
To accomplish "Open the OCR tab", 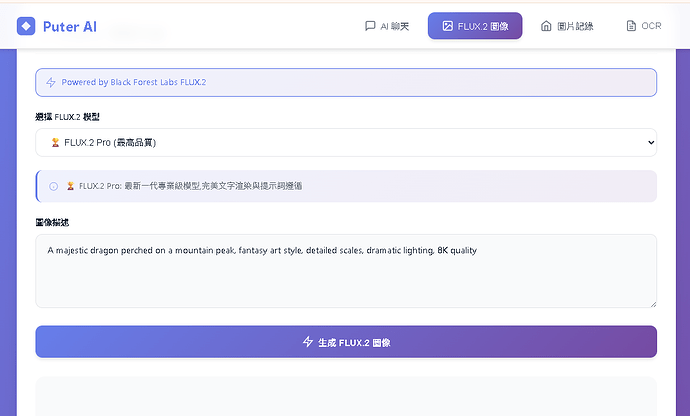I will tap(644, 26).
